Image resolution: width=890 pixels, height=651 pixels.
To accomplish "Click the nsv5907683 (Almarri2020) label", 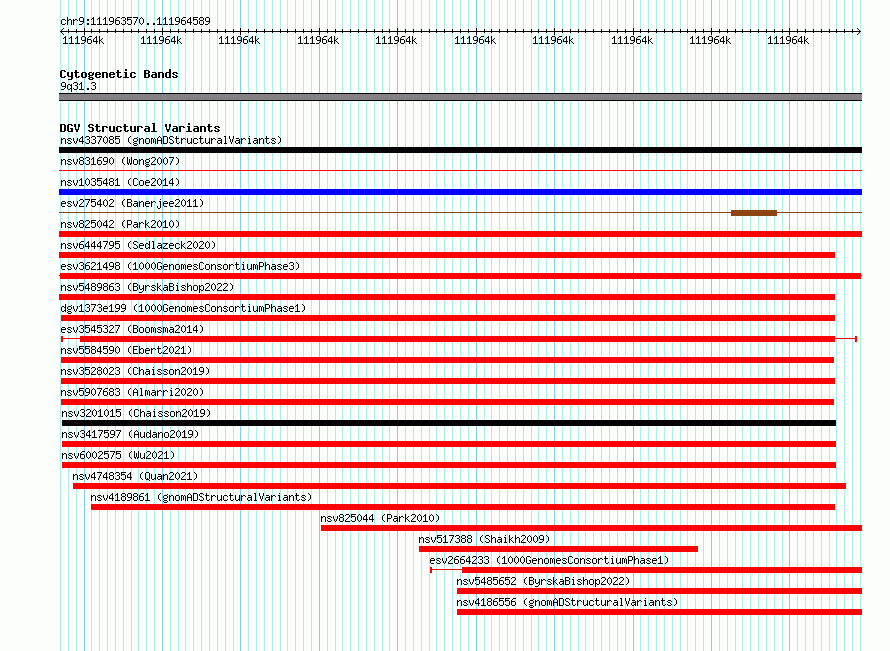I will click(x=132, y=392).
